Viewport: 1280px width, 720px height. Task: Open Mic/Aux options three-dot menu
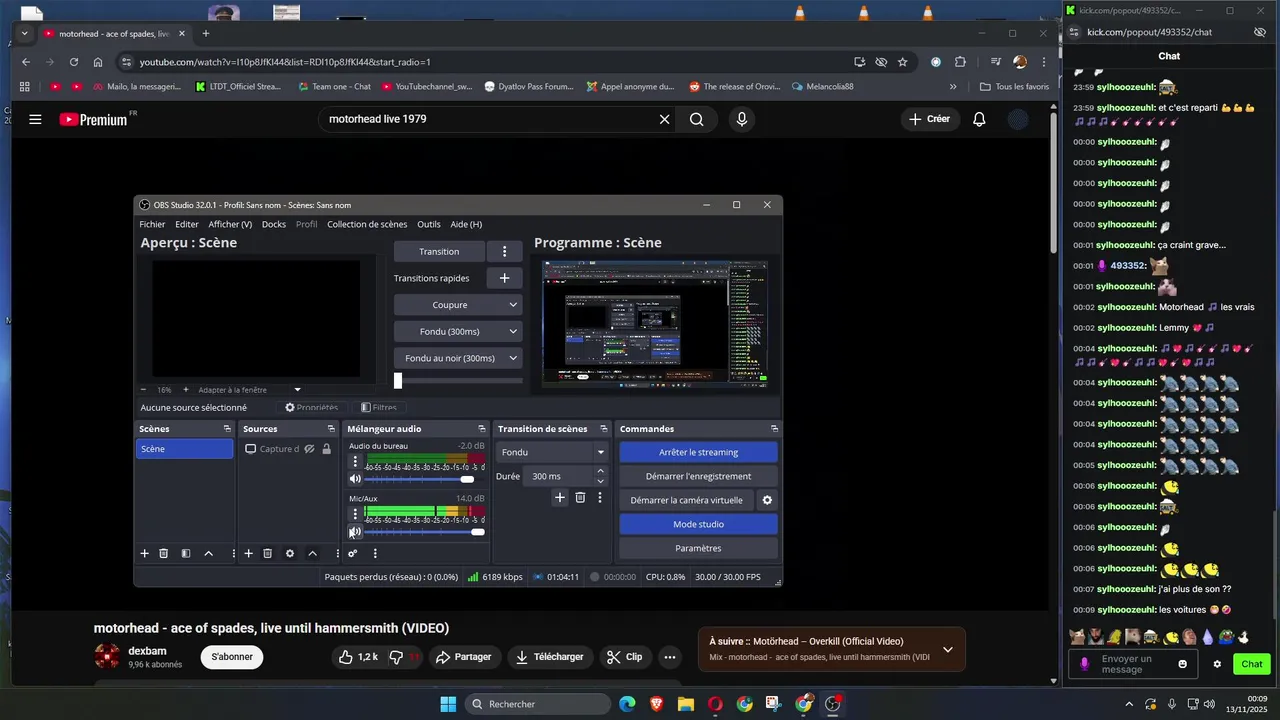point(355,514)
